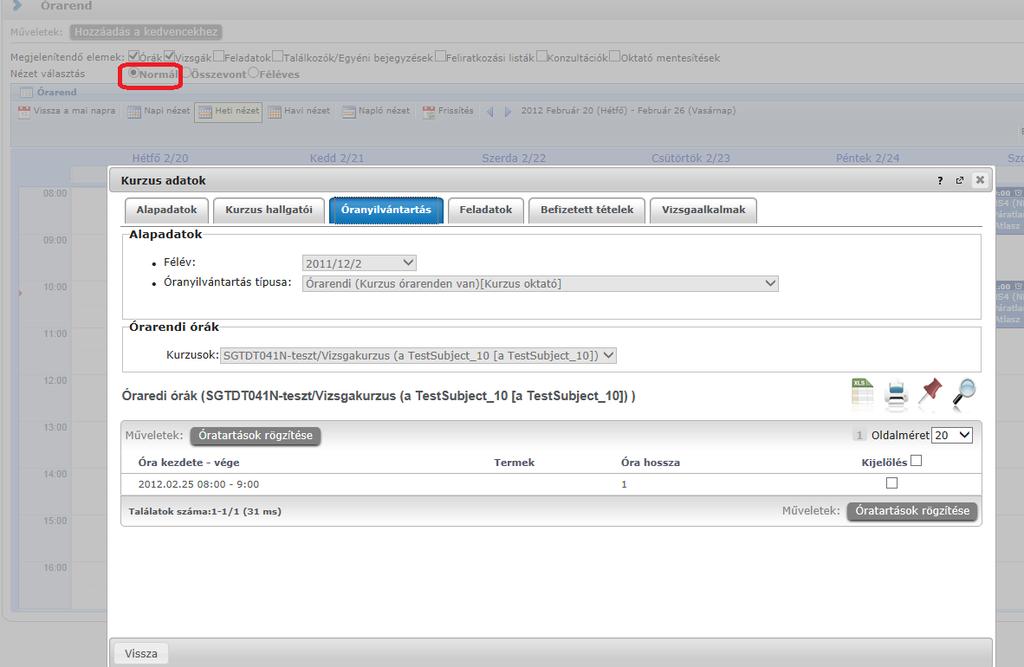Image resolution: width=1024 pixels, height=667 pixels.
Task: Select the Összevont view radio button
Action: pos(185,73)
